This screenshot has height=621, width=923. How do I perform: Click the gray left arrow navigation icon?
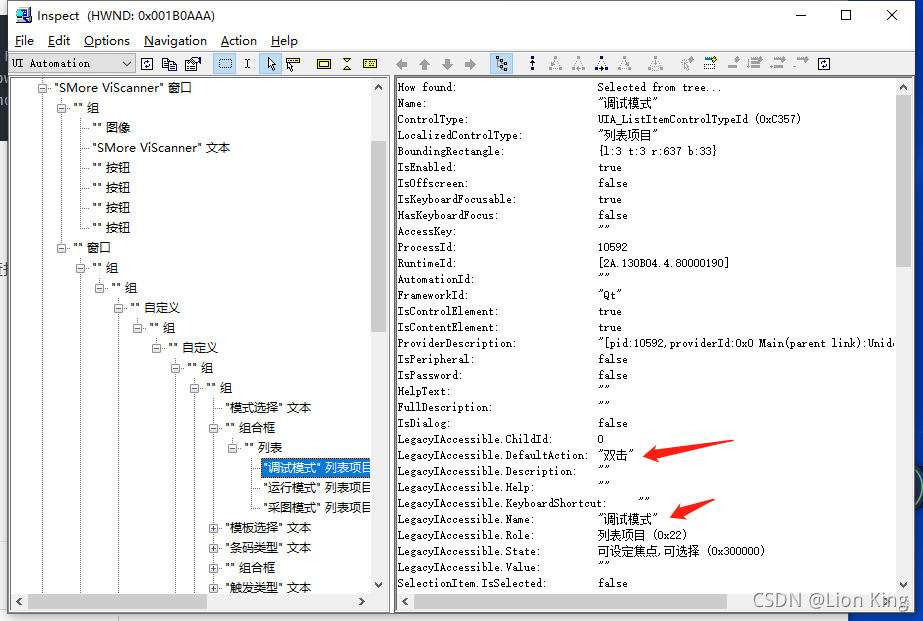(402, 64)
